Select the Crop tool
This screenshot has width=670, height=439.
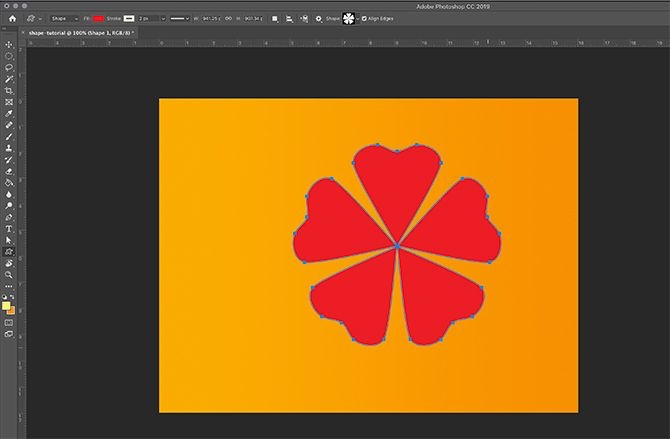pyautogui.click(x=9, y=90)
